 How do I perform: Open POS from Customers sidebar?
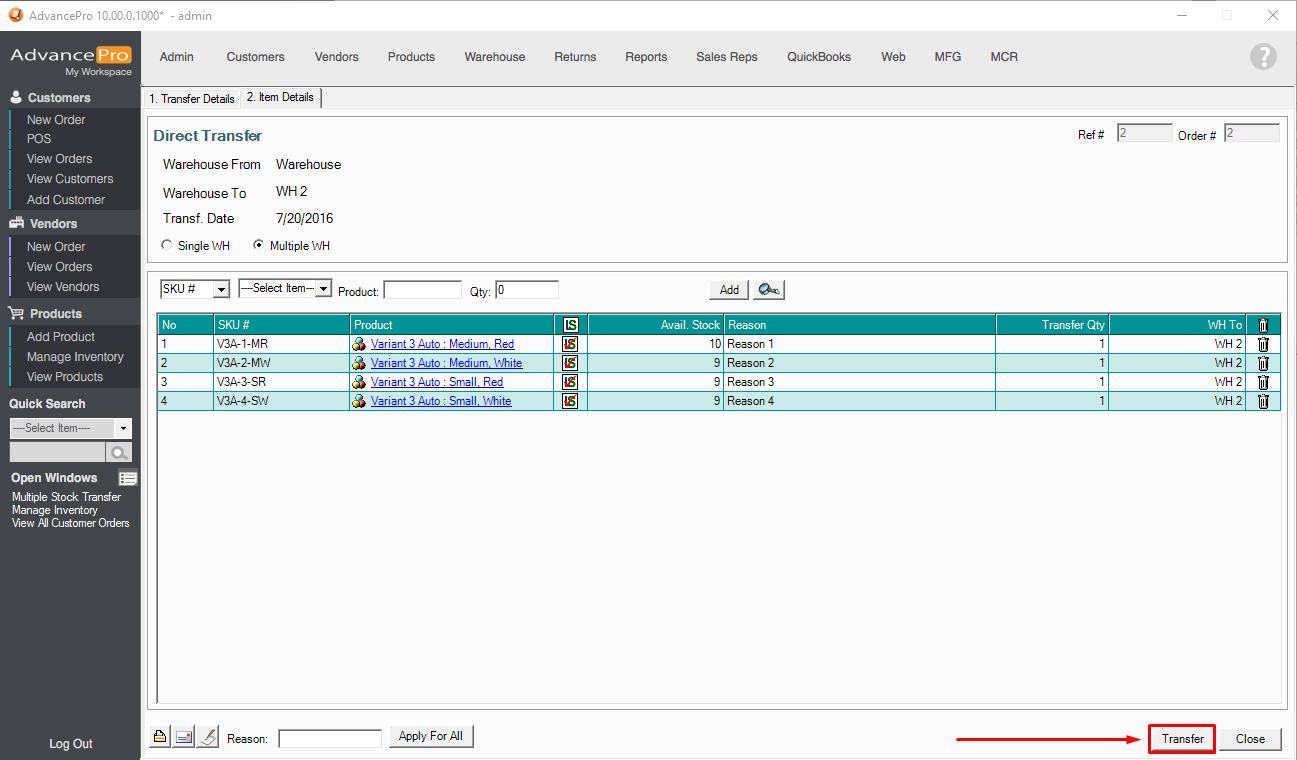tap(39, 139)
